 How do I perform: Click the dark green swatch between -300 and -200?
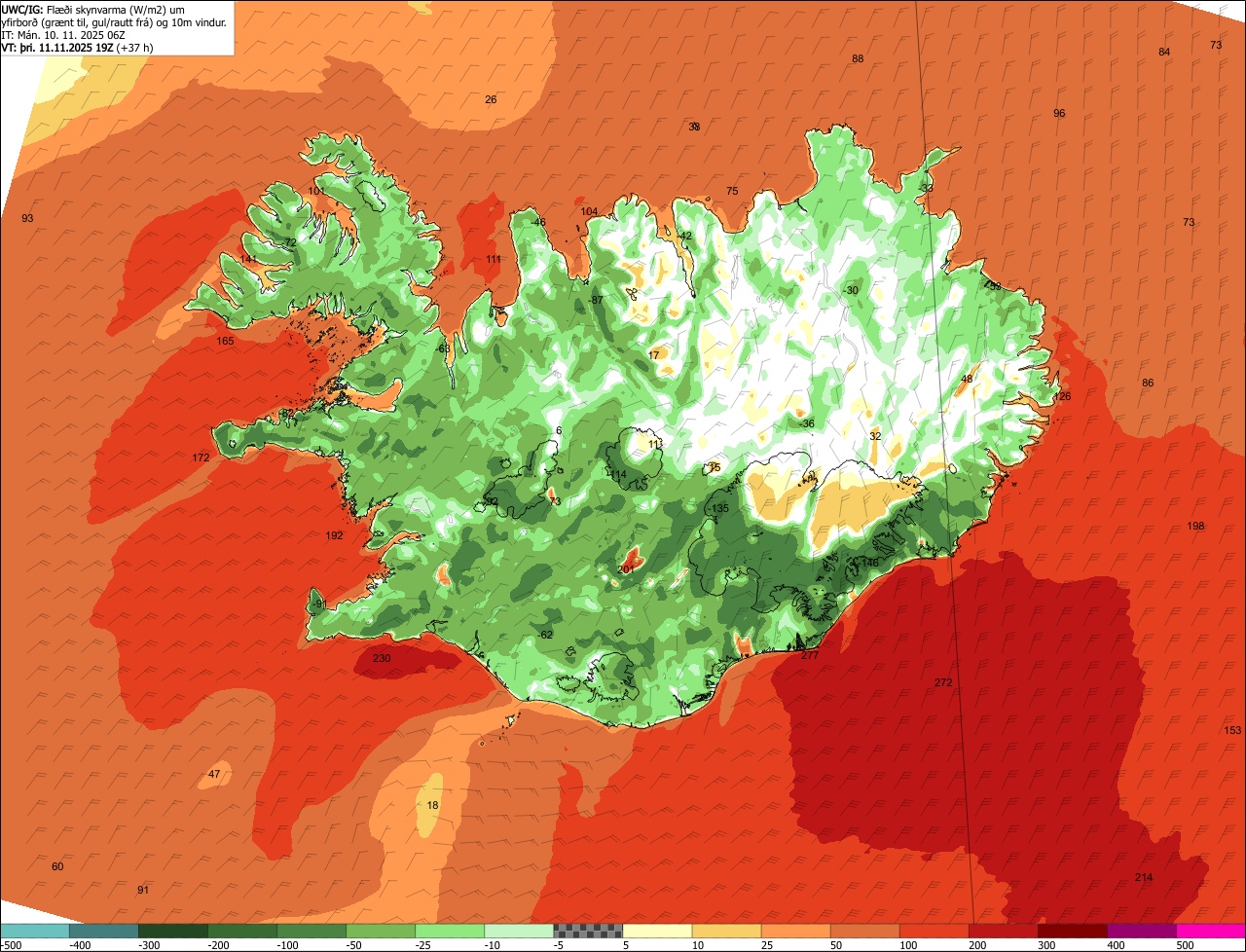pyautogui.click(x=173, y=931)
